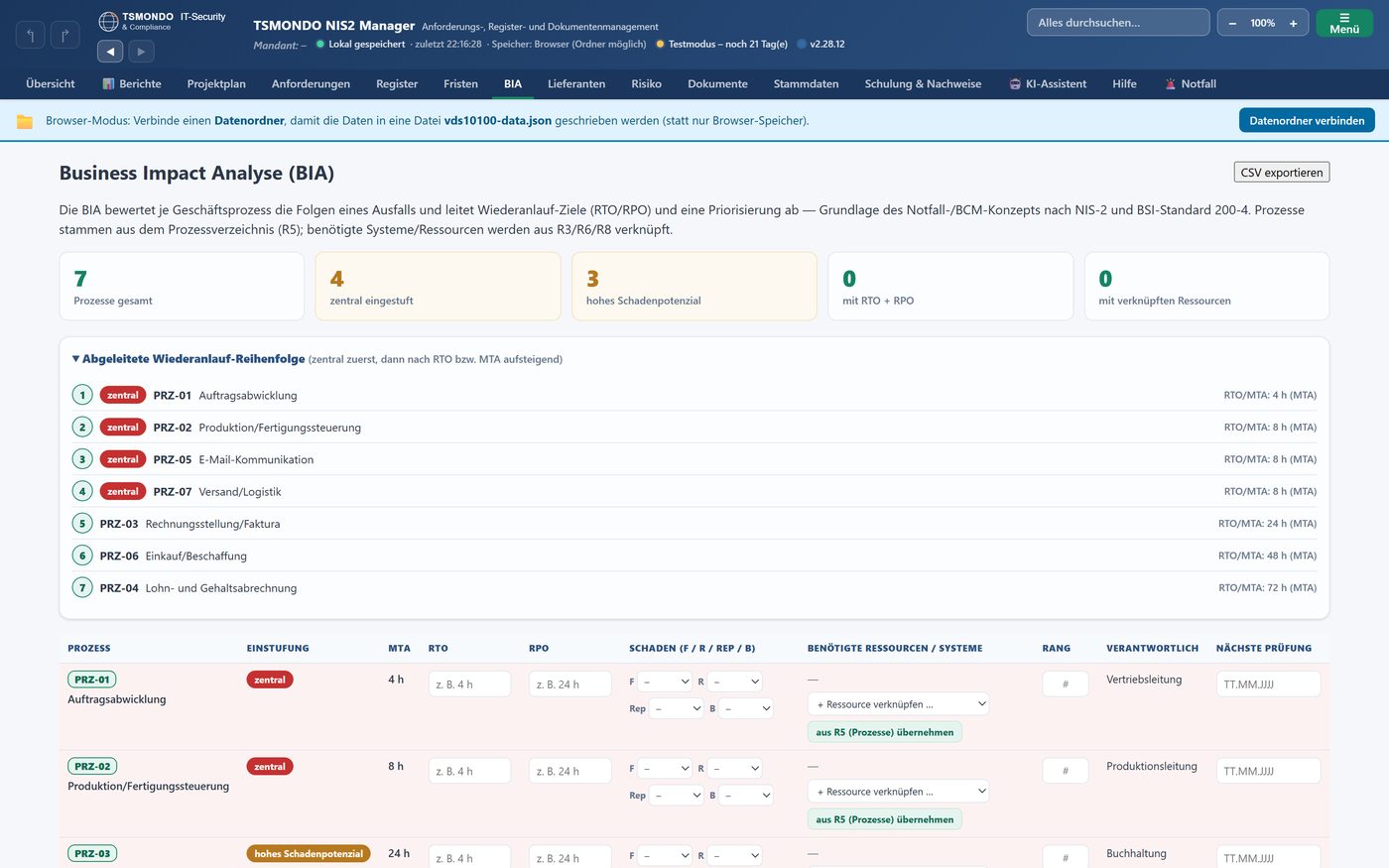The width and height of the screenshot is (1389, 868).
Task: Click the chart icon beside Berichte
Action: [108, 84]
